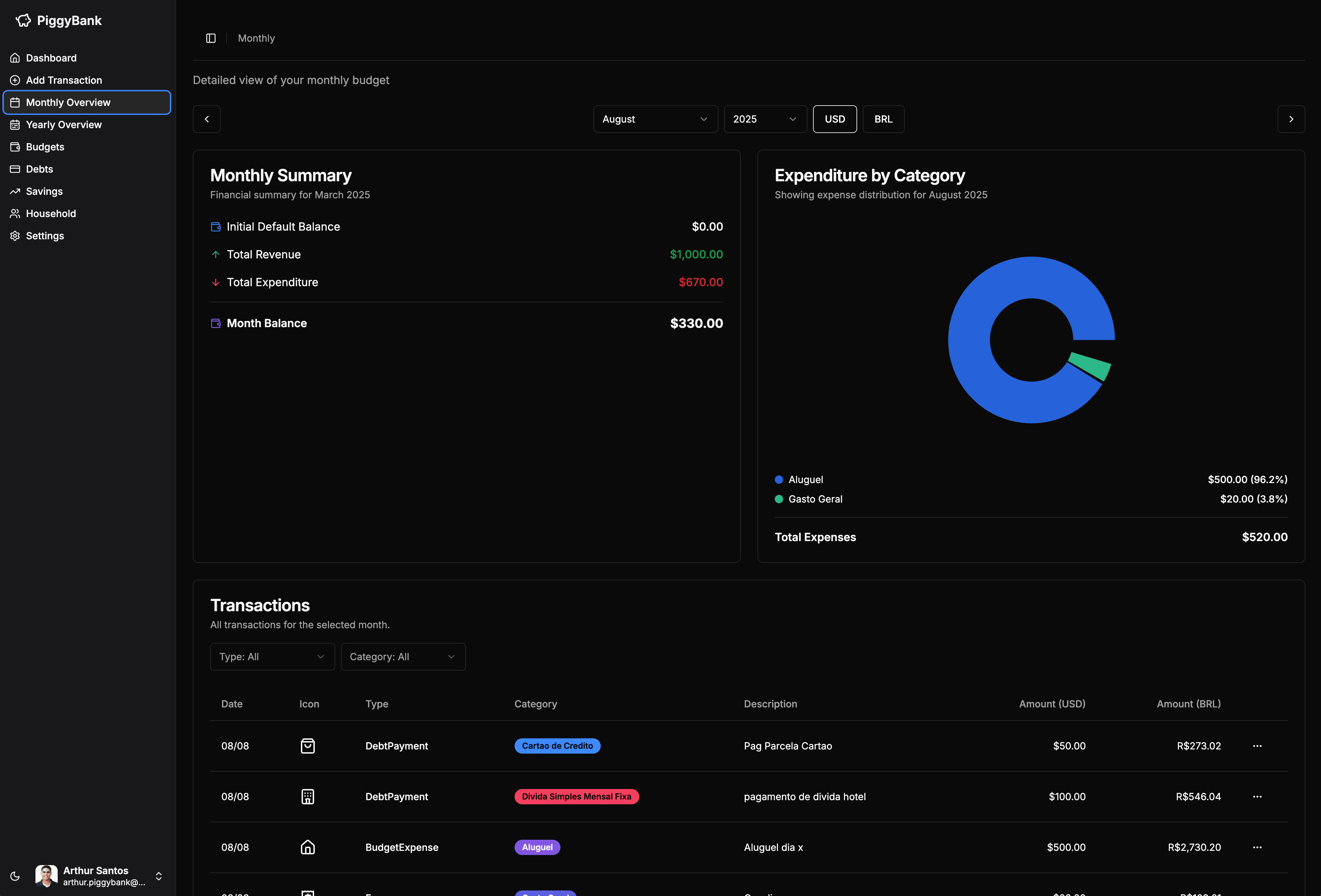Open Savings via the trend-line icon
Viewport: 1321px width, 896px height.
[15, 191]
